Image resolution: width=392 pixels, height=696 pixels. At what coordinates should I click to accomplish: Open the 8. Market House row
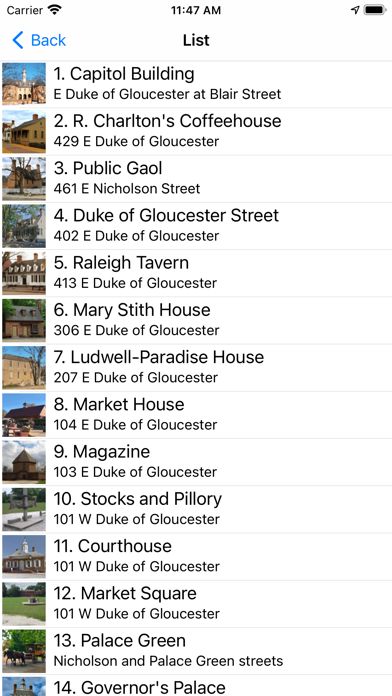pyautogui.click(x=196, y=415)
